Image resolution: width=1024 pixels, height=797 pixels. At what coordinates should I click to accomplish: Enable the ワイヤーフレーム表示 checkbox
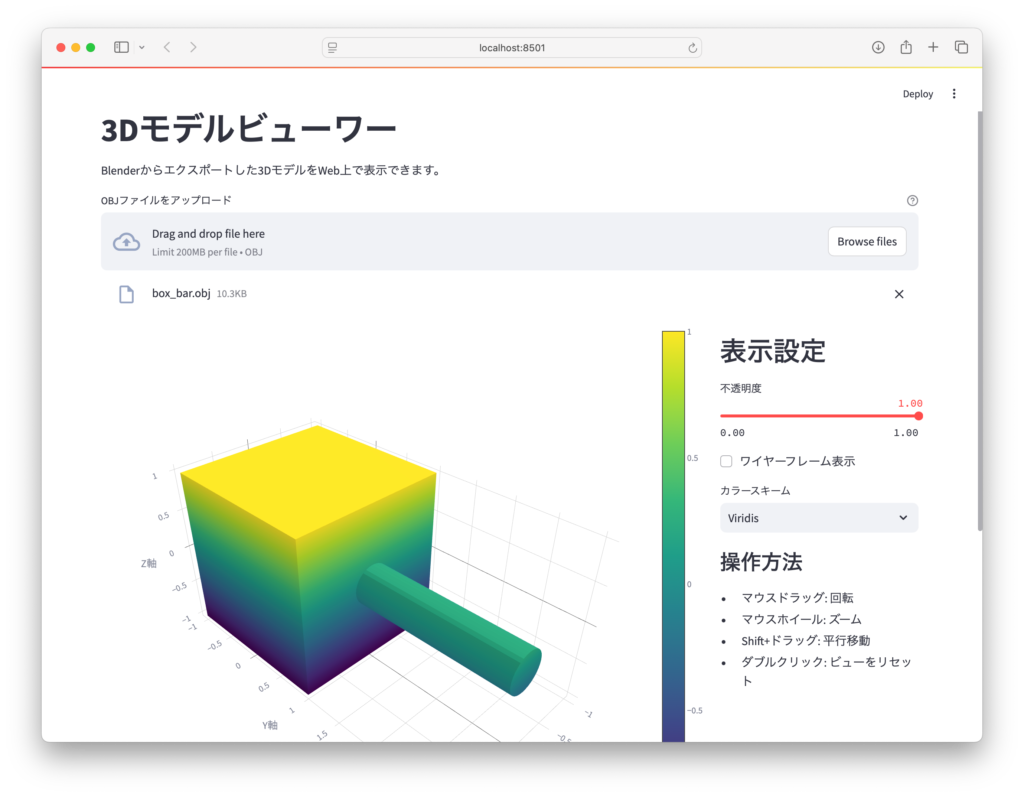[727, 461]
